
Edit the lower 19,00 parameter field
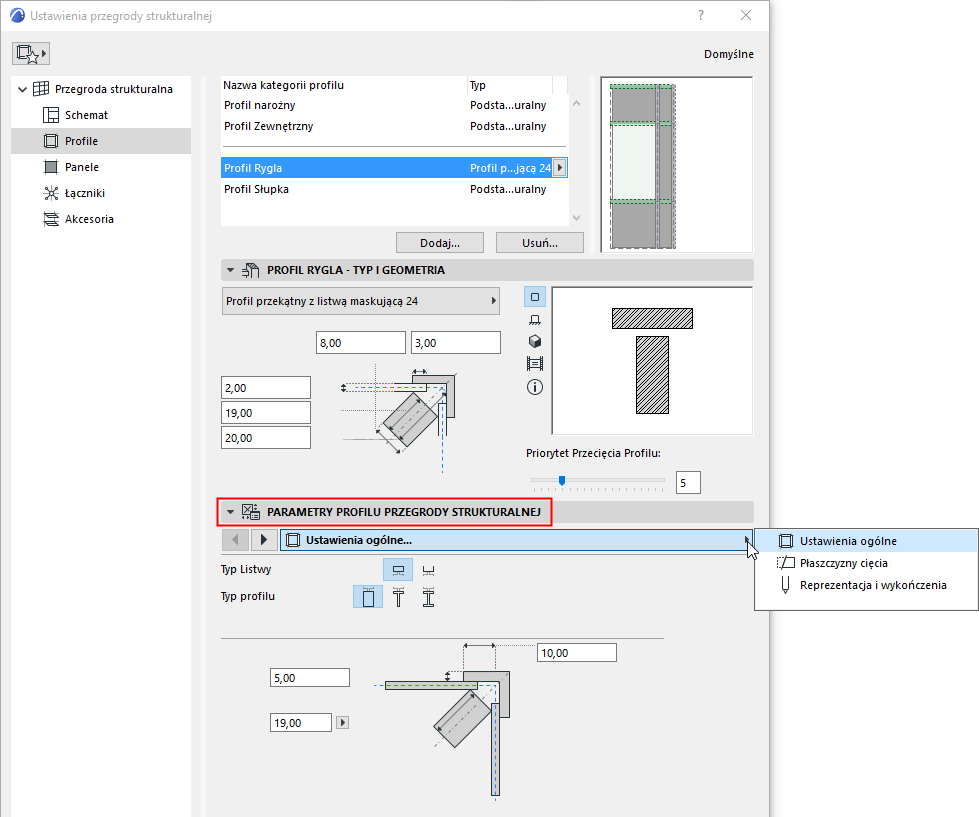(x=301, y=723)
